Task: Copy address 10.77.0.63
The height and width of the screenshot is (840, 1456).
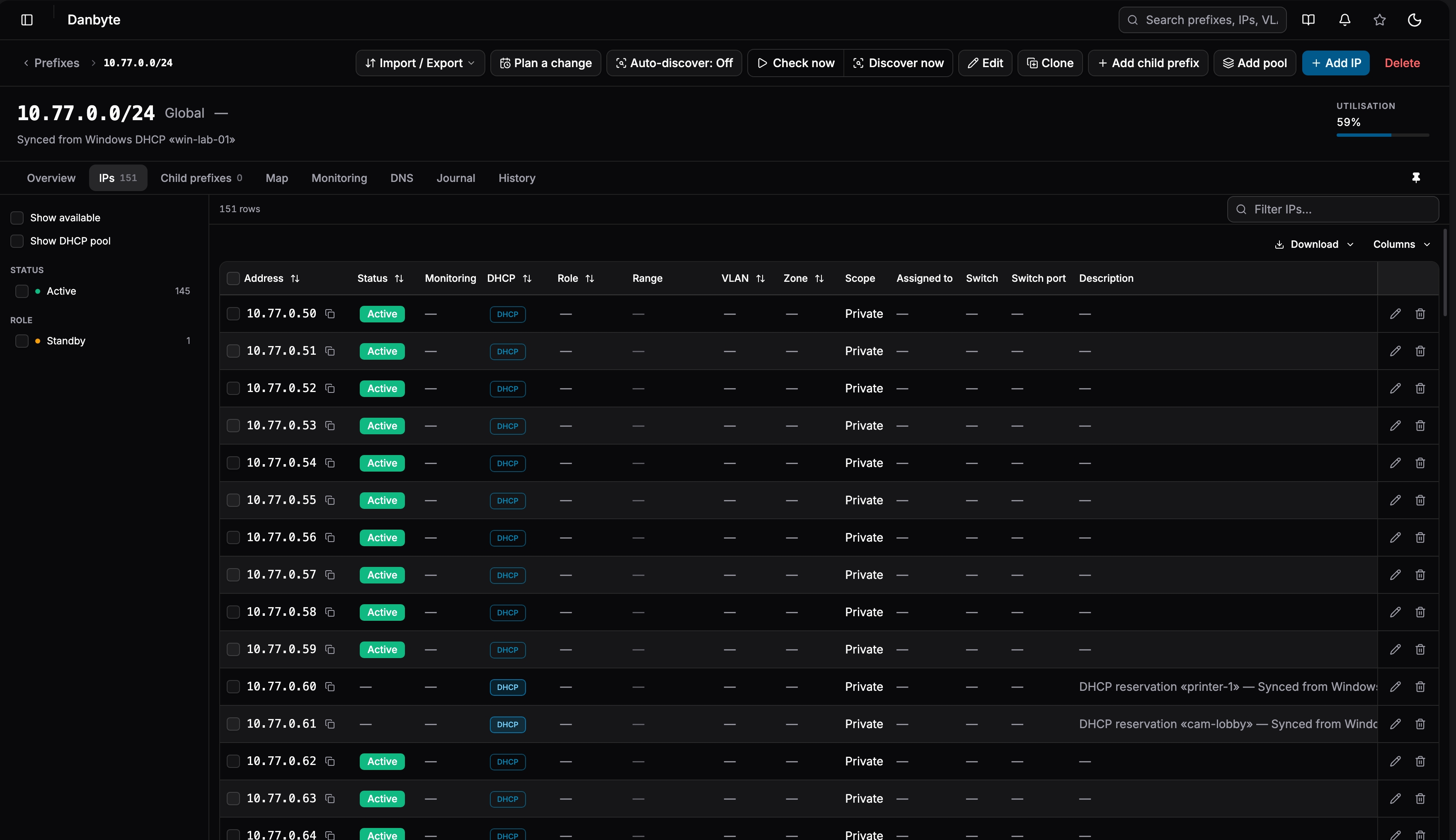Action: pyautogui.click(x=330, y=799)
